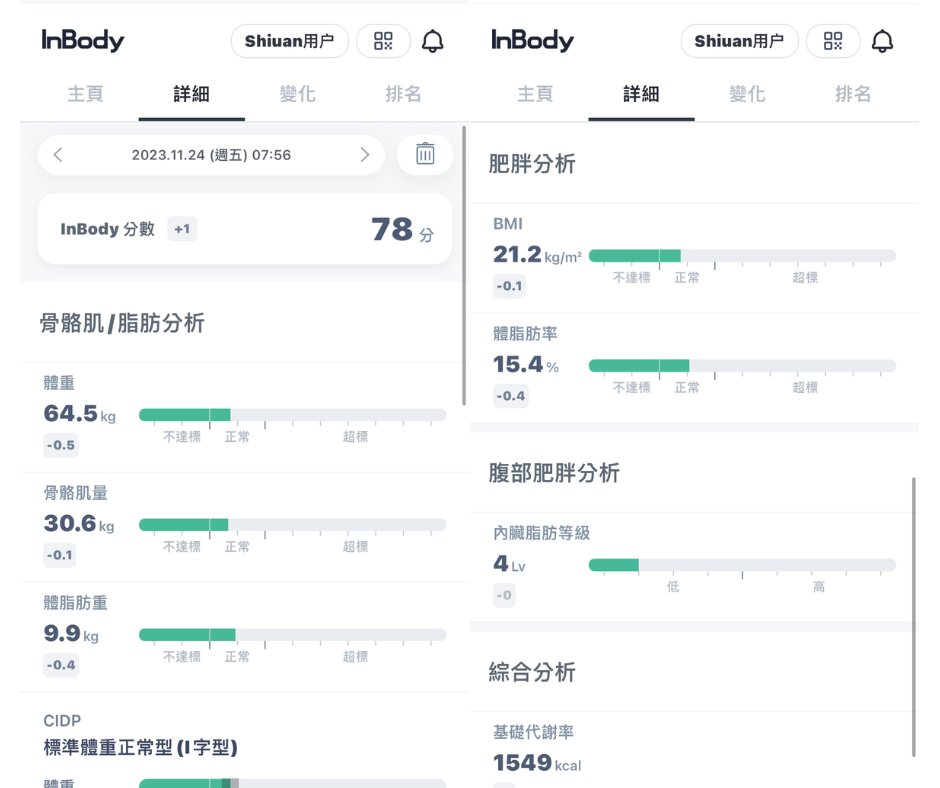Open the InBody 分數 78 分 score card
940x788 pixels.
coord(245,229)
